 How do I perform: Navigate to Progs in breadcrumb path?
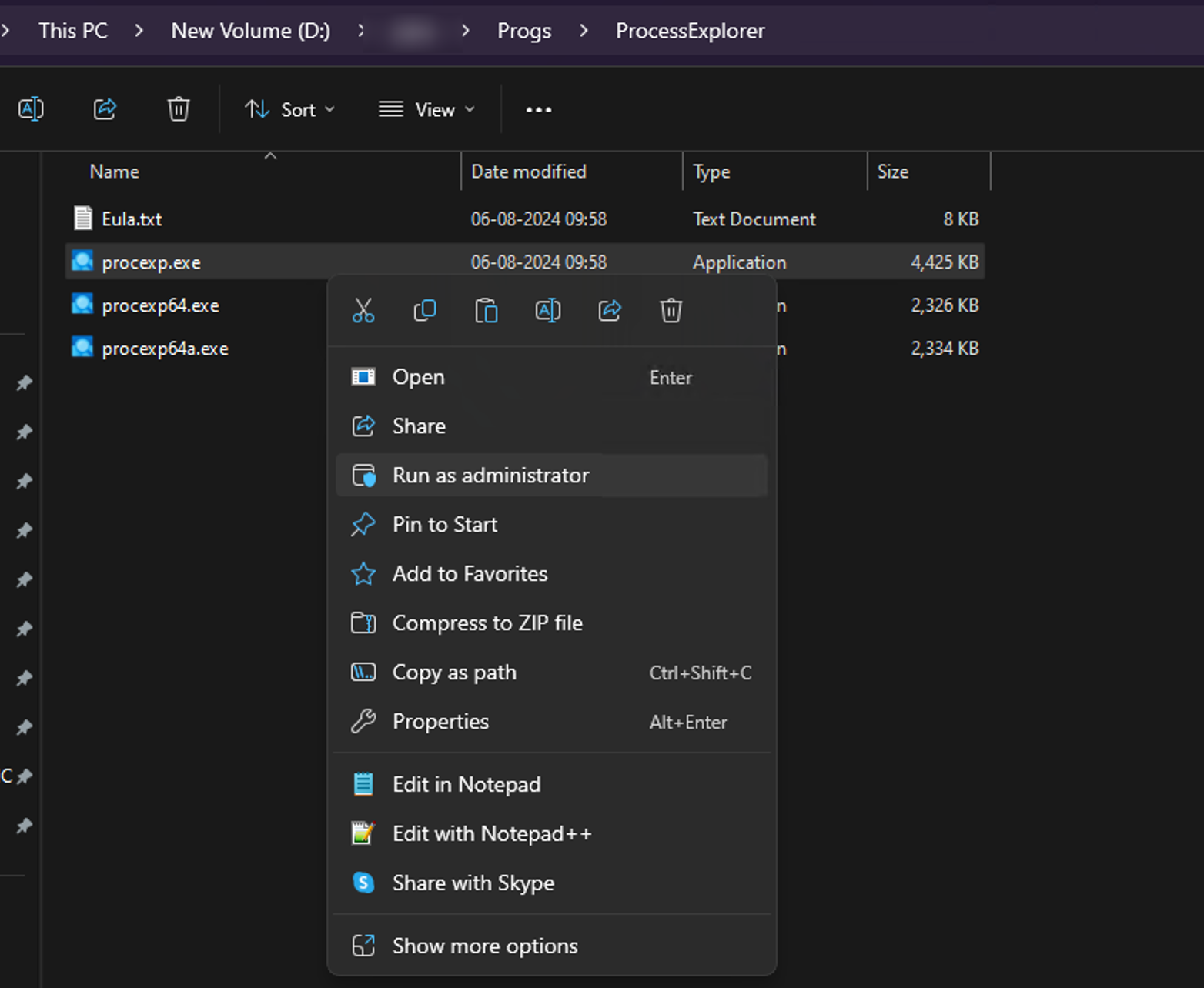tap(524, 31)
